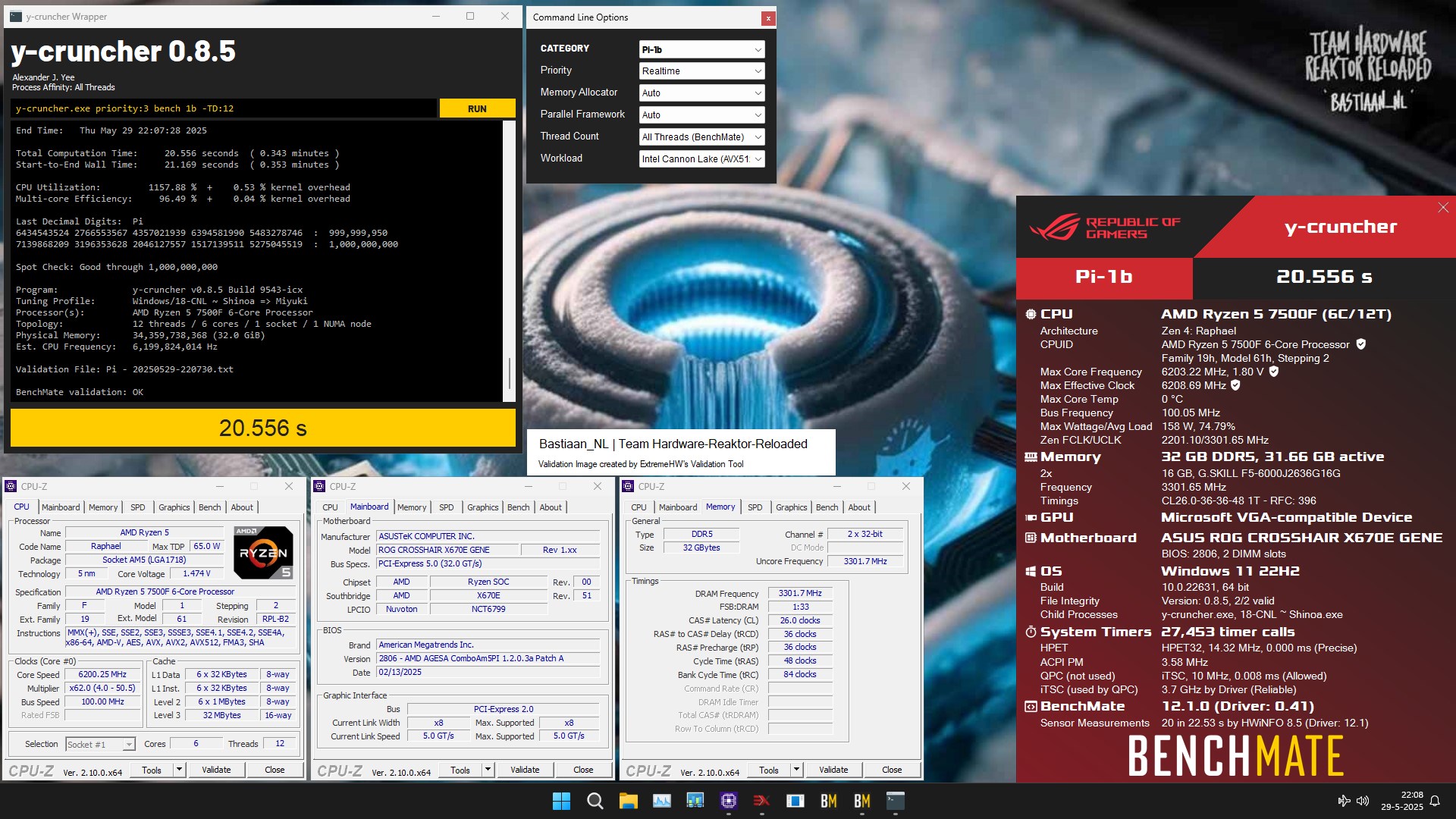1456x819 pixels.
Task: Click the Memory section icon in BenchMate
Action: click(1031, 457)
